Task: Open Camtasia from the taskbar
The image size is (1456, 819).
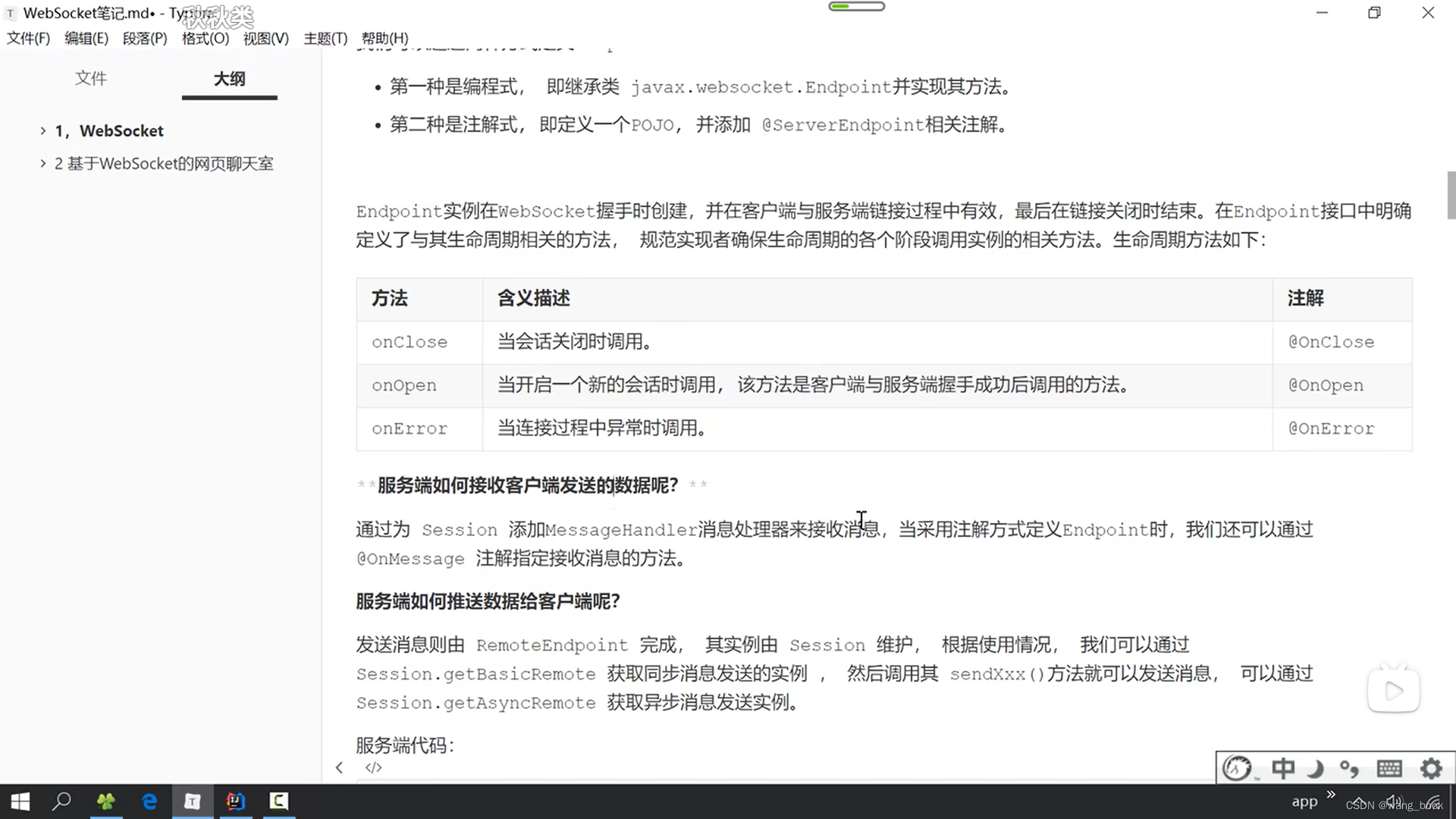Action: pyautogui.click(x=278, y=801)
